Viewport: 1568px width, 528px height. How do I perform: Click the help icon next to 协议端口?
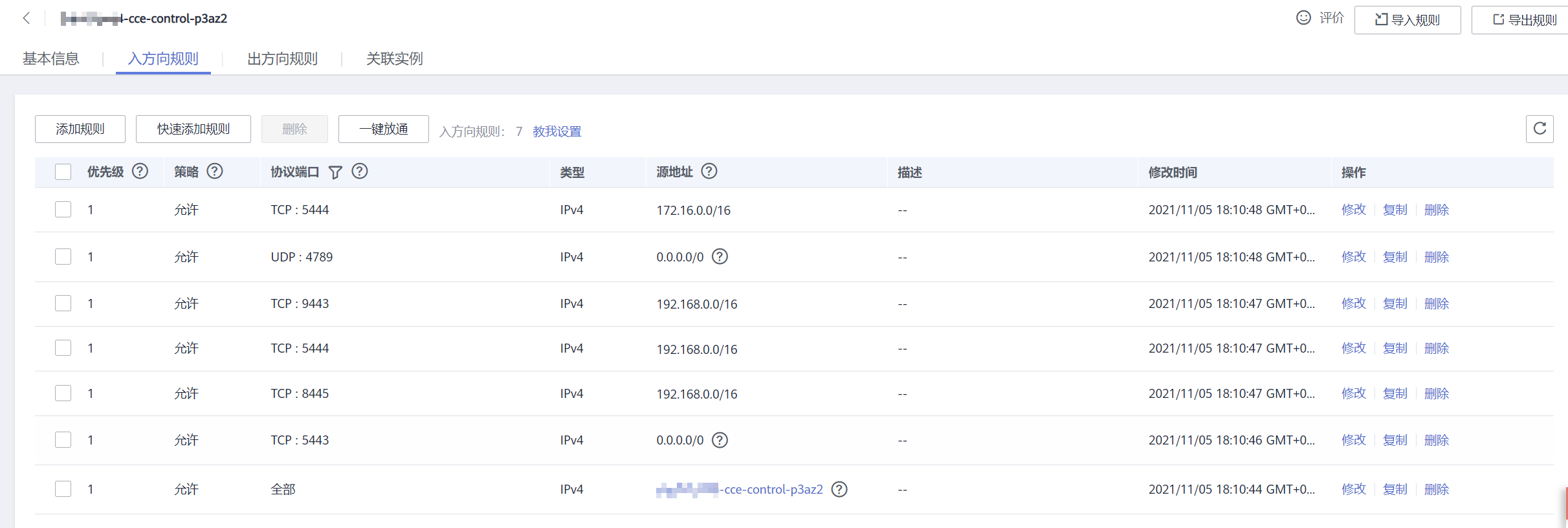[360, 171]
